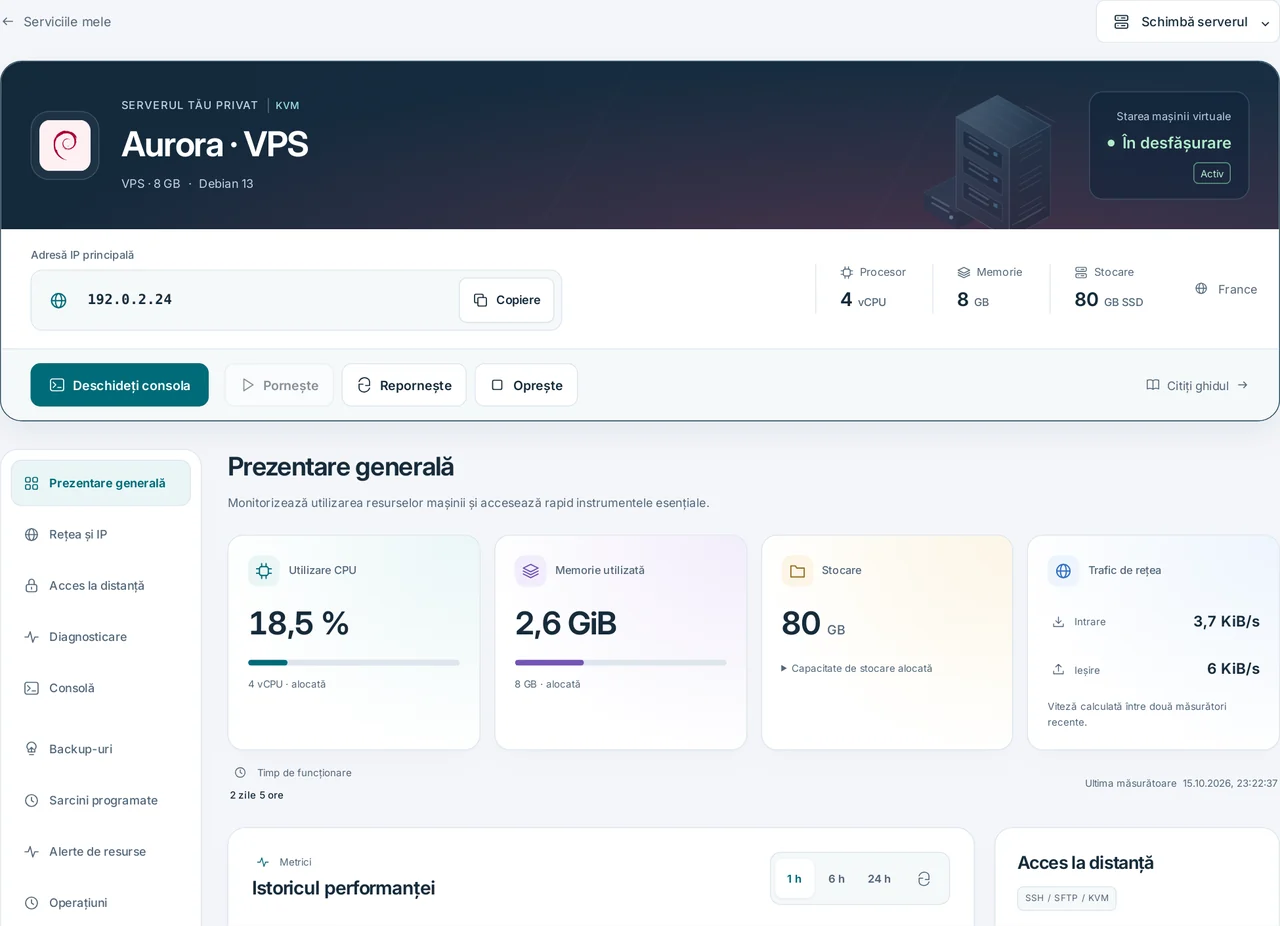Viewport: 1280px width, 926px height.
Task: Click the download arrow icon next to Intrare
Action: coord(1058,622)
